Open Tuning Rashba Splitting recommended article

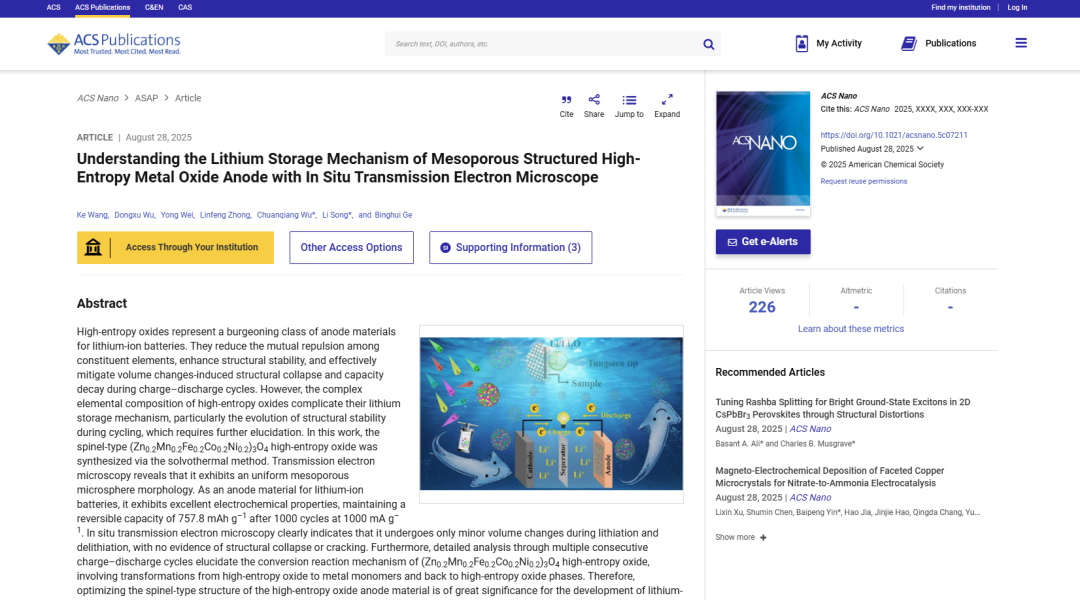[842, 408]
